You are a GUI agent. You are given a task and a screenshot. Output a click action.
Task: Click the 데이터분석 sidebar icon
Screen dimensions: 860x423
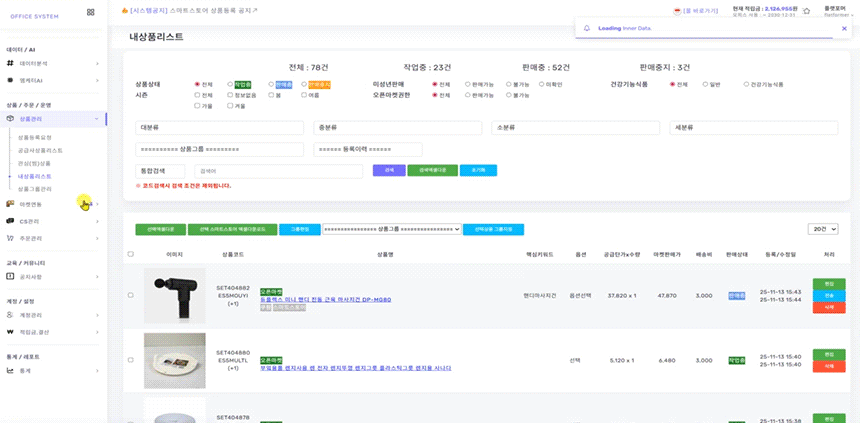(9, 63)
